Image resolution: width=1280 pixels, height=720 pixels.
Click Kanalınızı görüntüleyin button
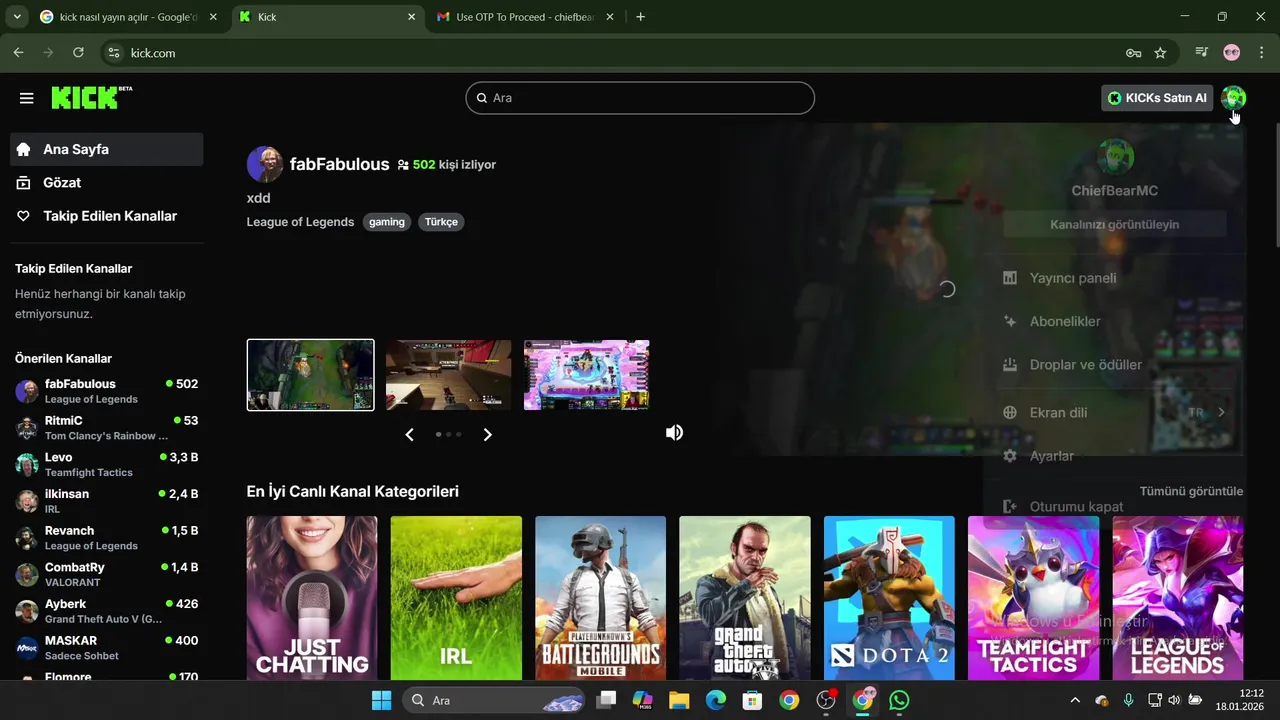(1115, 224)
